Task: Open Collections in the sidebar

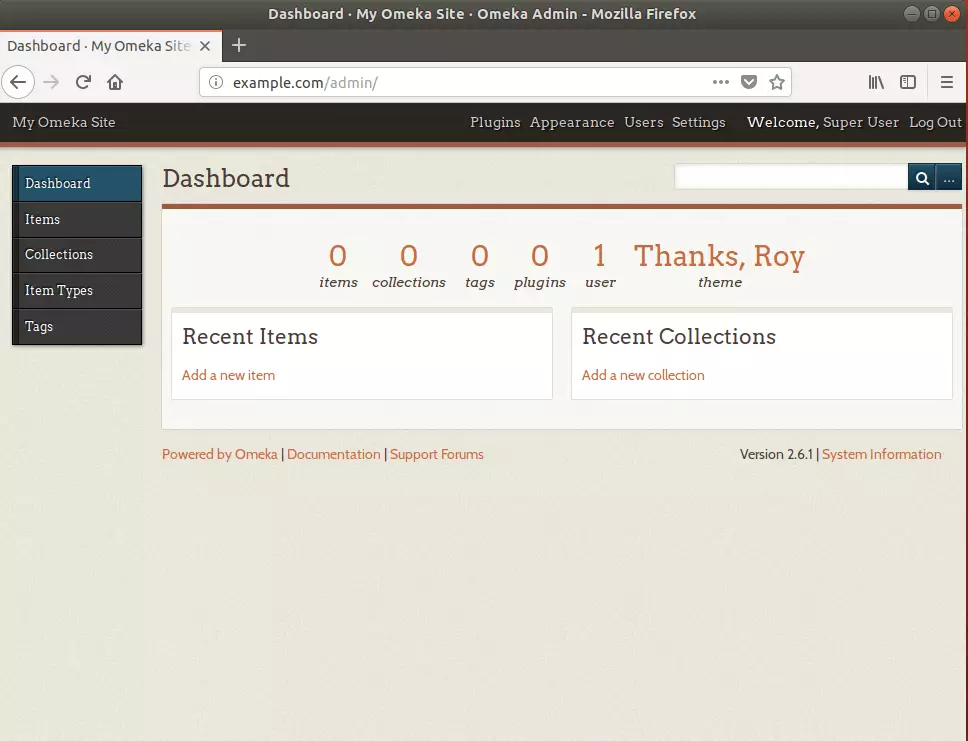Action: [77, 254]
